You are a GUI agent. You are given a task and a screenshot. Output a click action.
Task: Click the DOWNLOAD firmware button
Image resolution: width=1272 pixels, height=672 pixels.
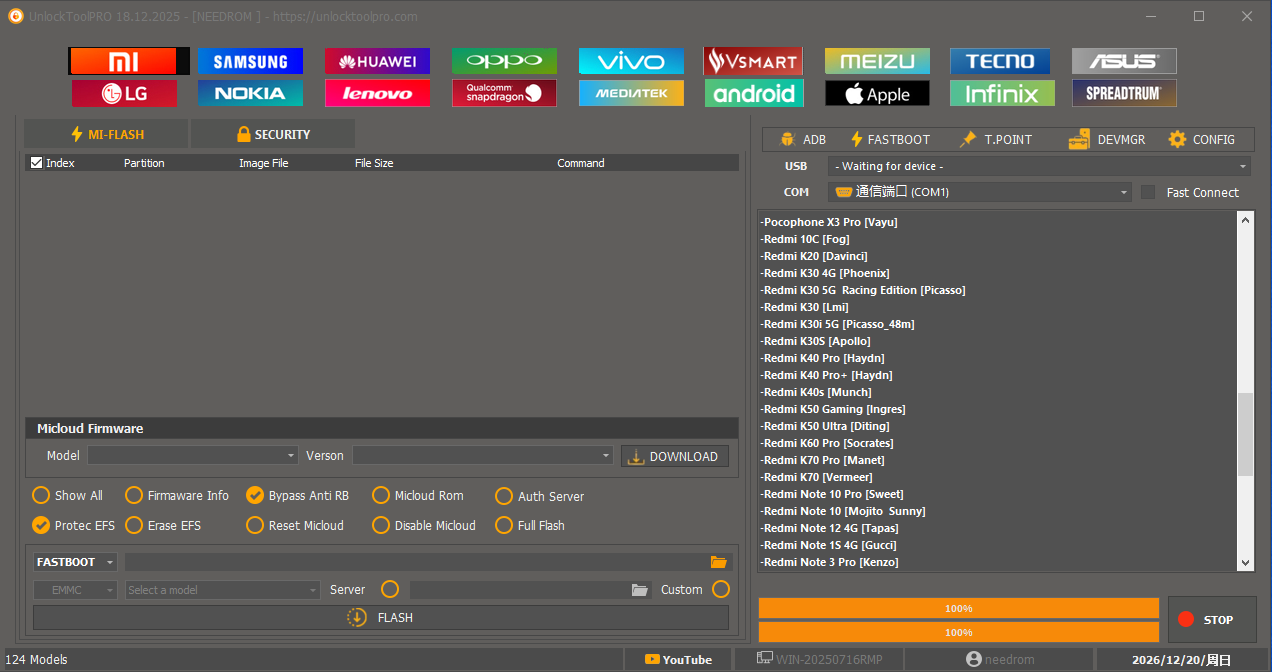click(674, 456)
